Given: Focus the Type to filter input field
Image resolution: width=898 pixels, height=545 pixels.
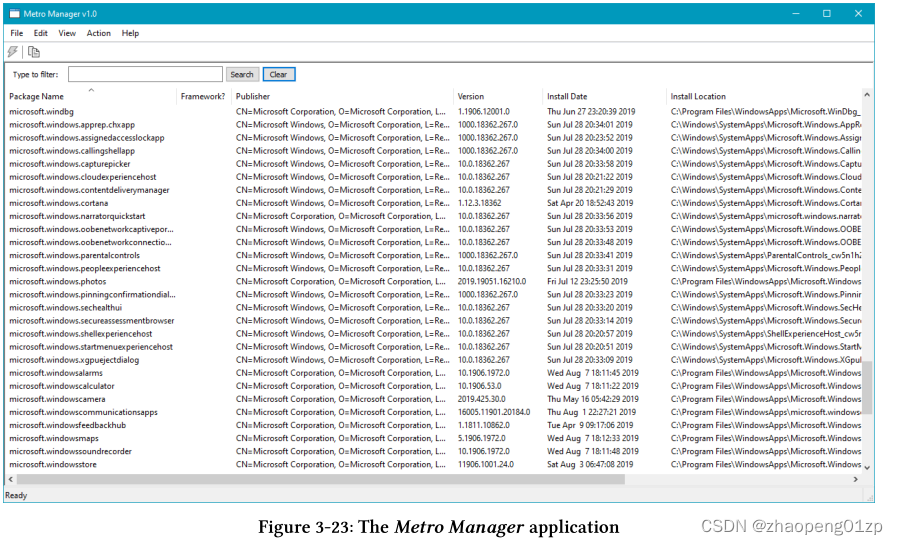Looking at the screenshot, I should pyautogui.click(x=145, y=74).
